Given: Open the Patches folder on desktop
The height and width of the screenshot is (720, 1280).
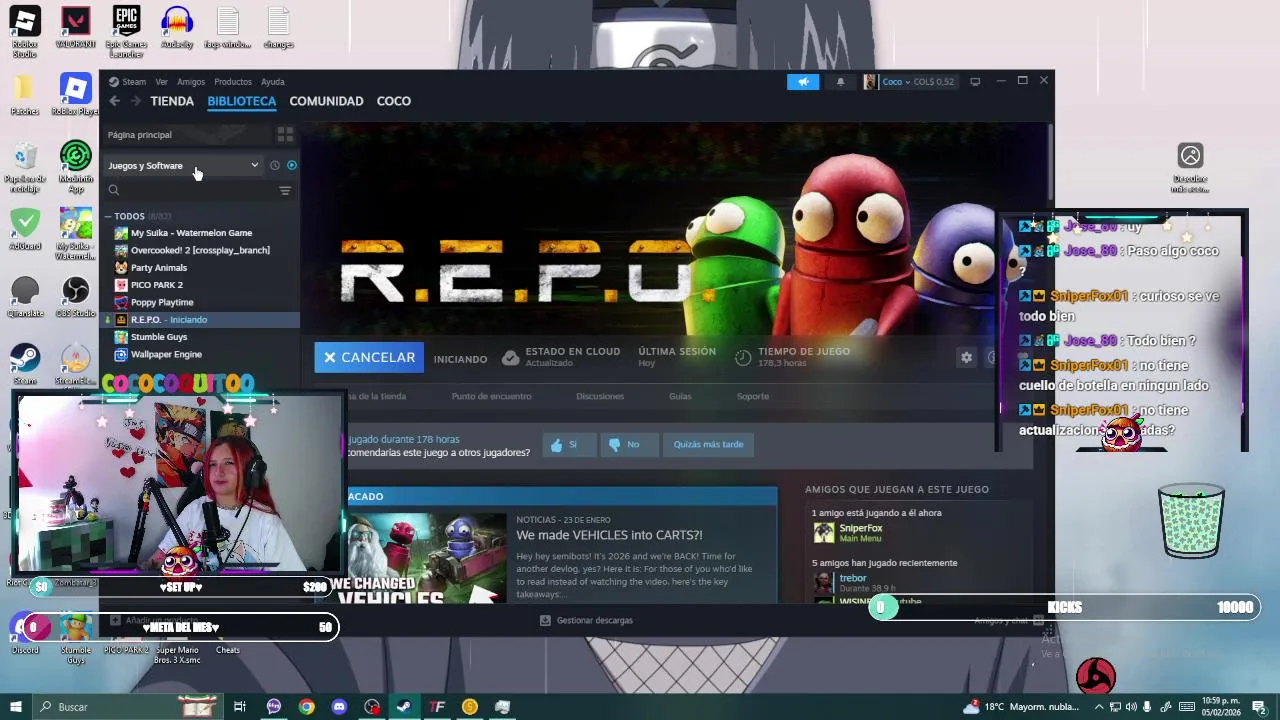Looking at the screenshot, I should pos(25,95).
